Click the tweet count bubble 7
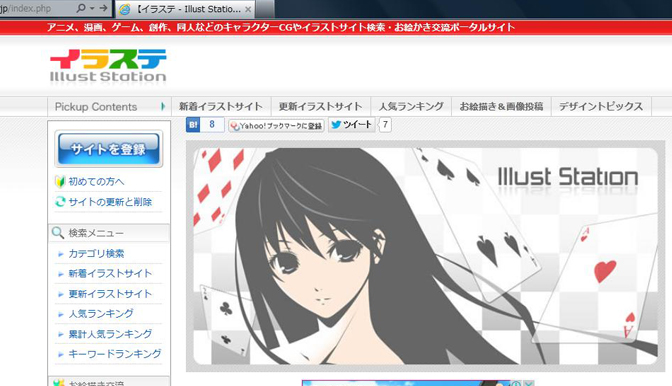 [385, 125]
